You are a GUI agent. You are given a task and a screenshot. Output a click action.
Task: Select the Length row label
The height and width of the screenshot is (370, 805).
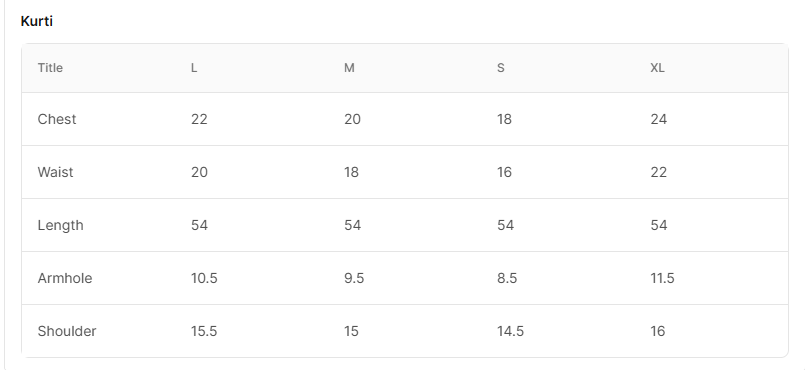click(x=61, y=225)
